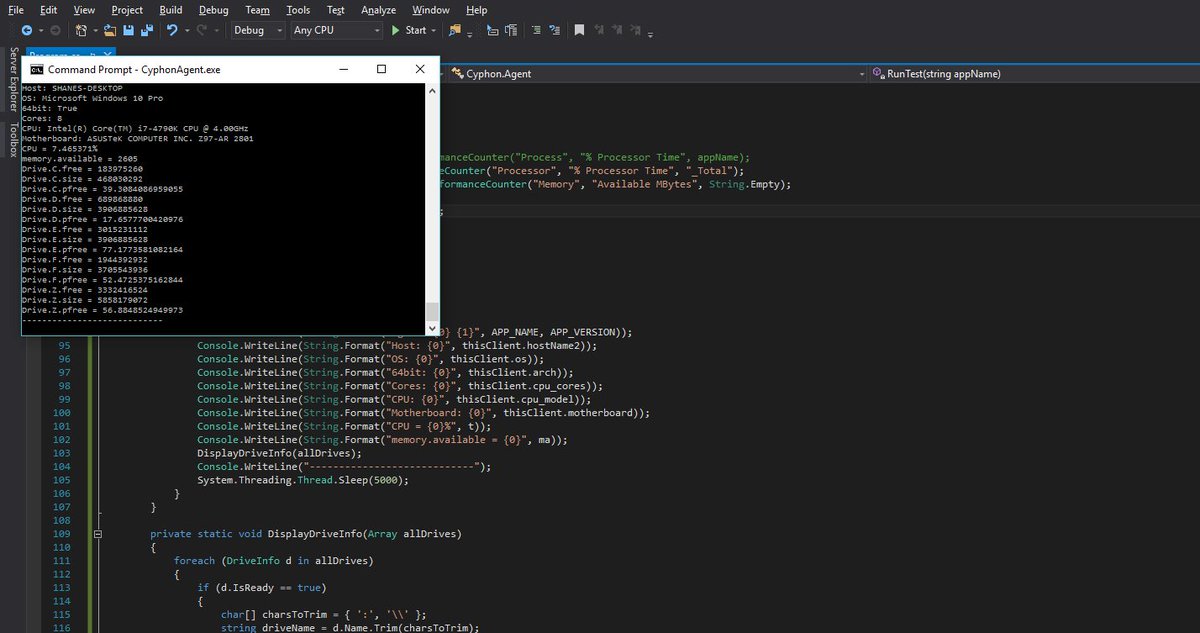Click 'DisplayDriveInfo(allDrives);' on code line 103
Viewport: 1200px width, 633px height.
pyautogui.click(x=279, y=453)
